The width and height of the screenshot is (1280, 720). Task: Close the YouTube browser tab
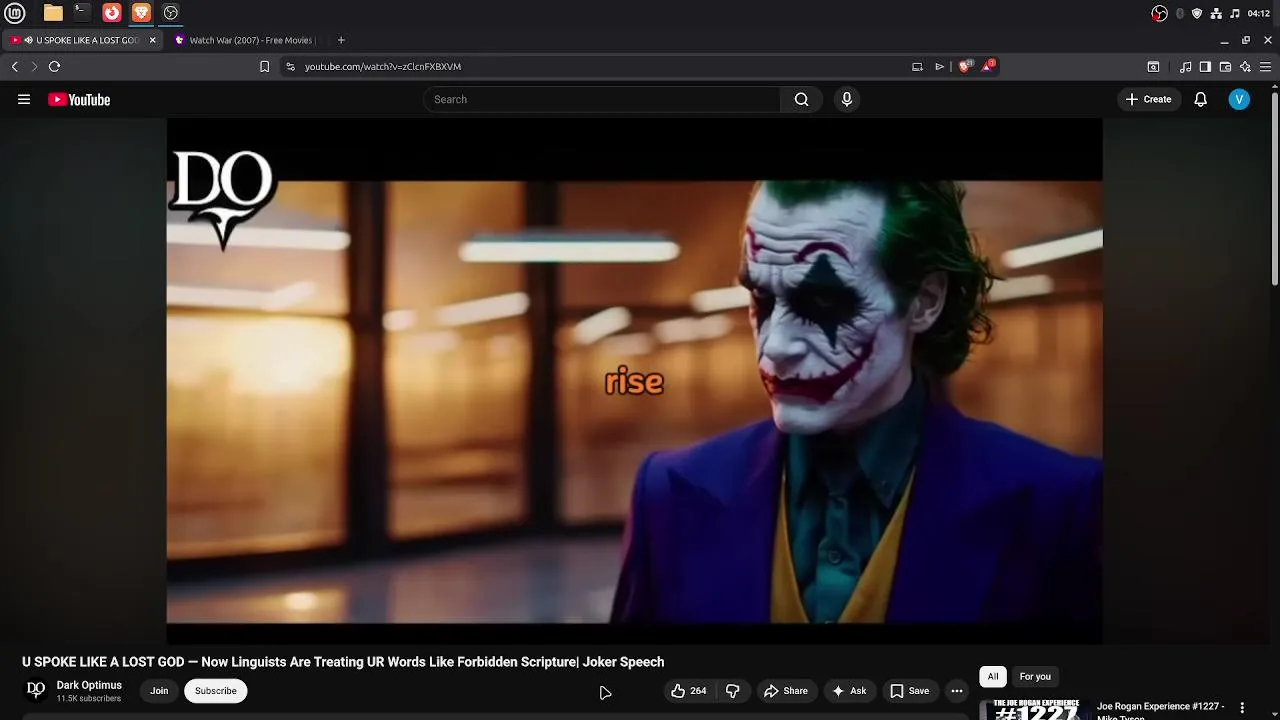[x=153, y=40]
